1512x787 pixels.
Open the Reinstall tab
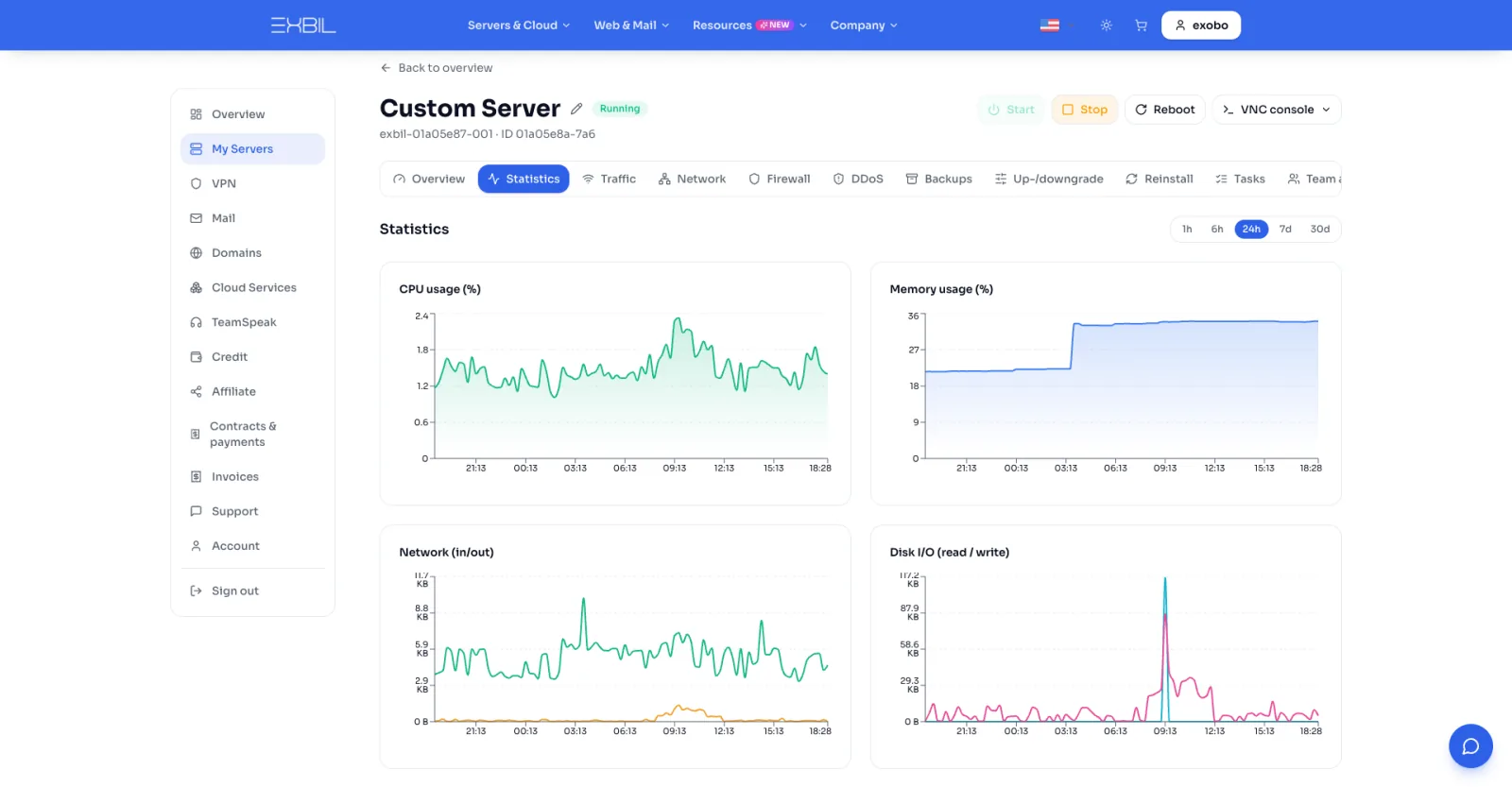[1160, 179]
